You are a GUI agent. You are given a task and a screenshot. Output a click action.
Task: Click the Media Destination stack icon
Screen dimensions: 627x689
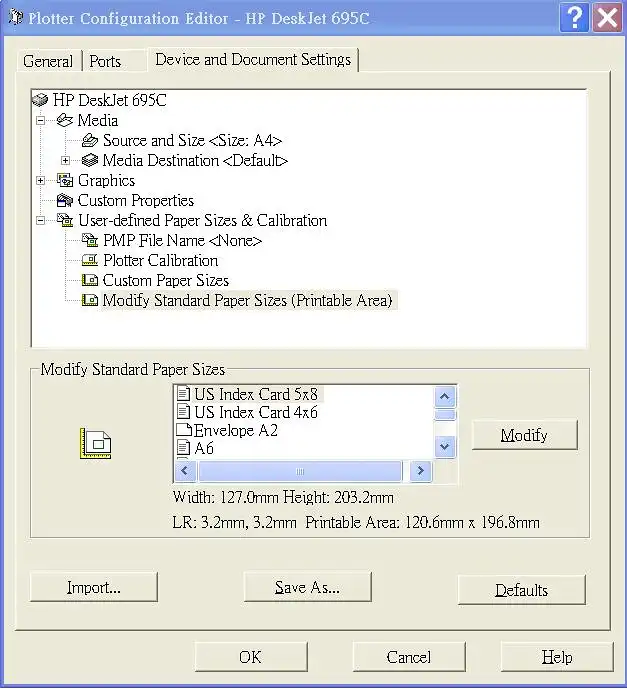pos(90,160)
